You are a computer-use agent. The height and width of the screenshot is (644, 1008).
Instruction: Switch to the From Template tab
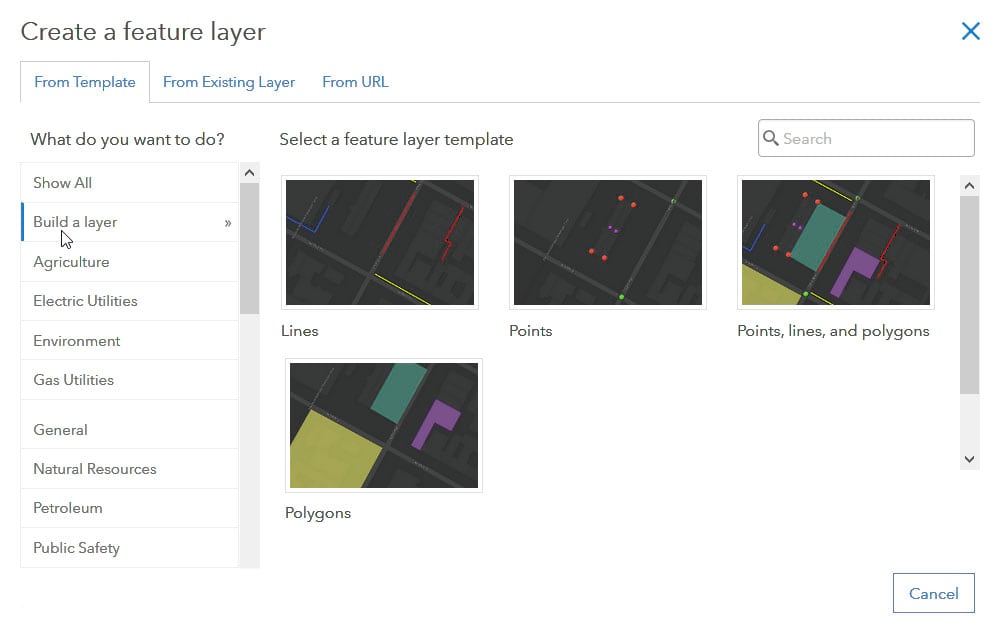coord(85,82)
